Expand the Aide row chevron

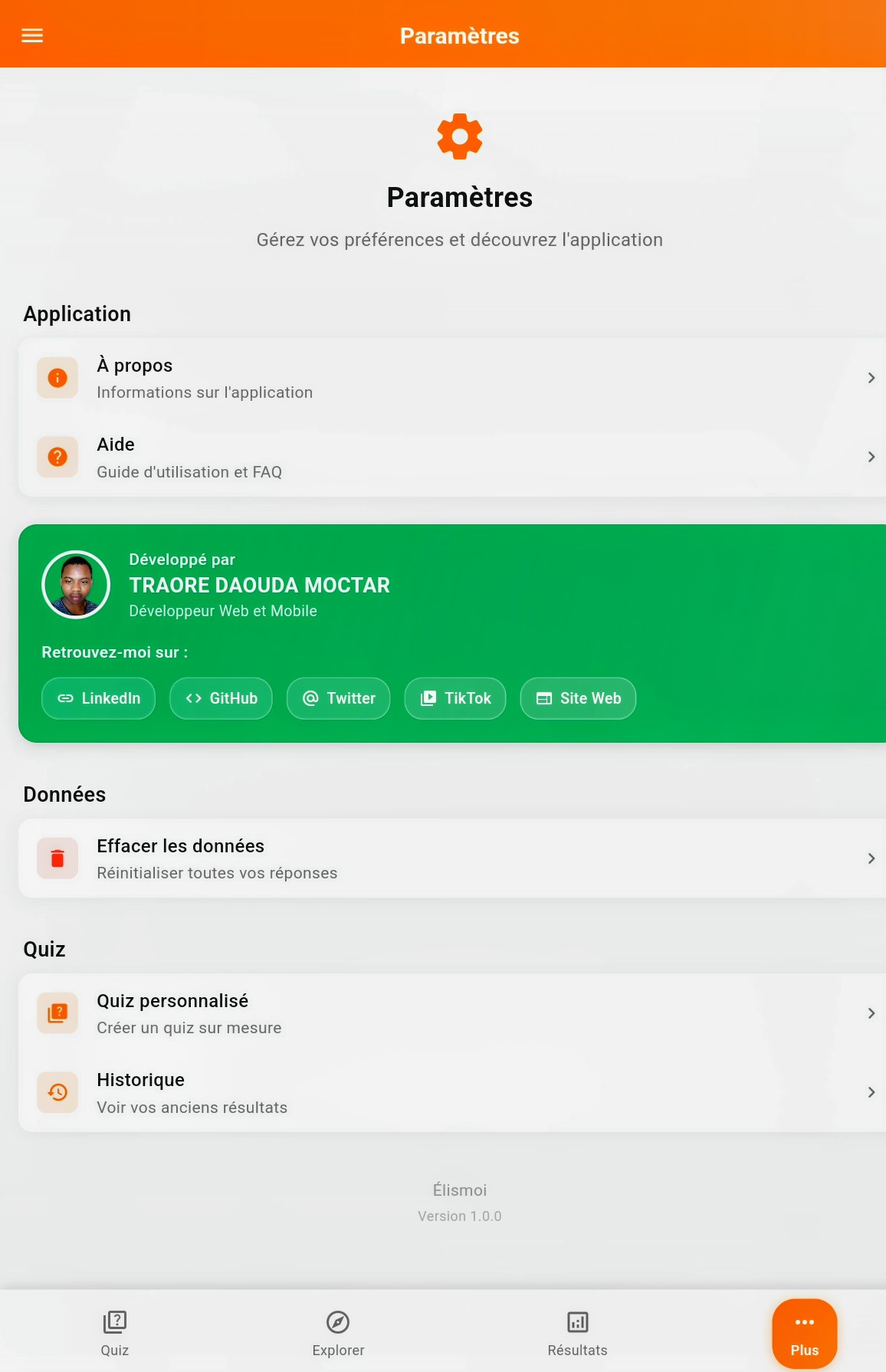pos(871,457)
